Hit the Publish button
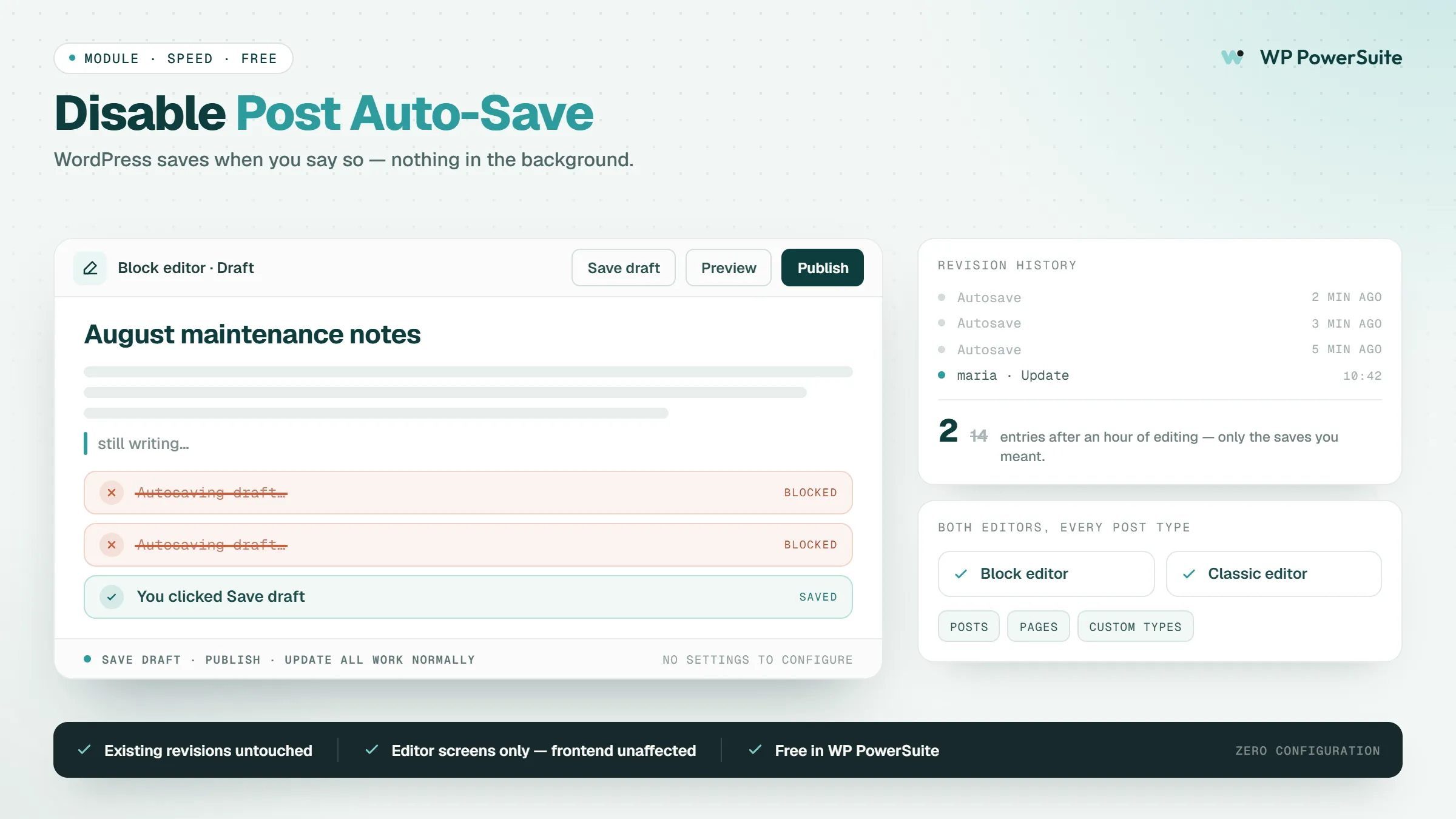 point(823,268)
